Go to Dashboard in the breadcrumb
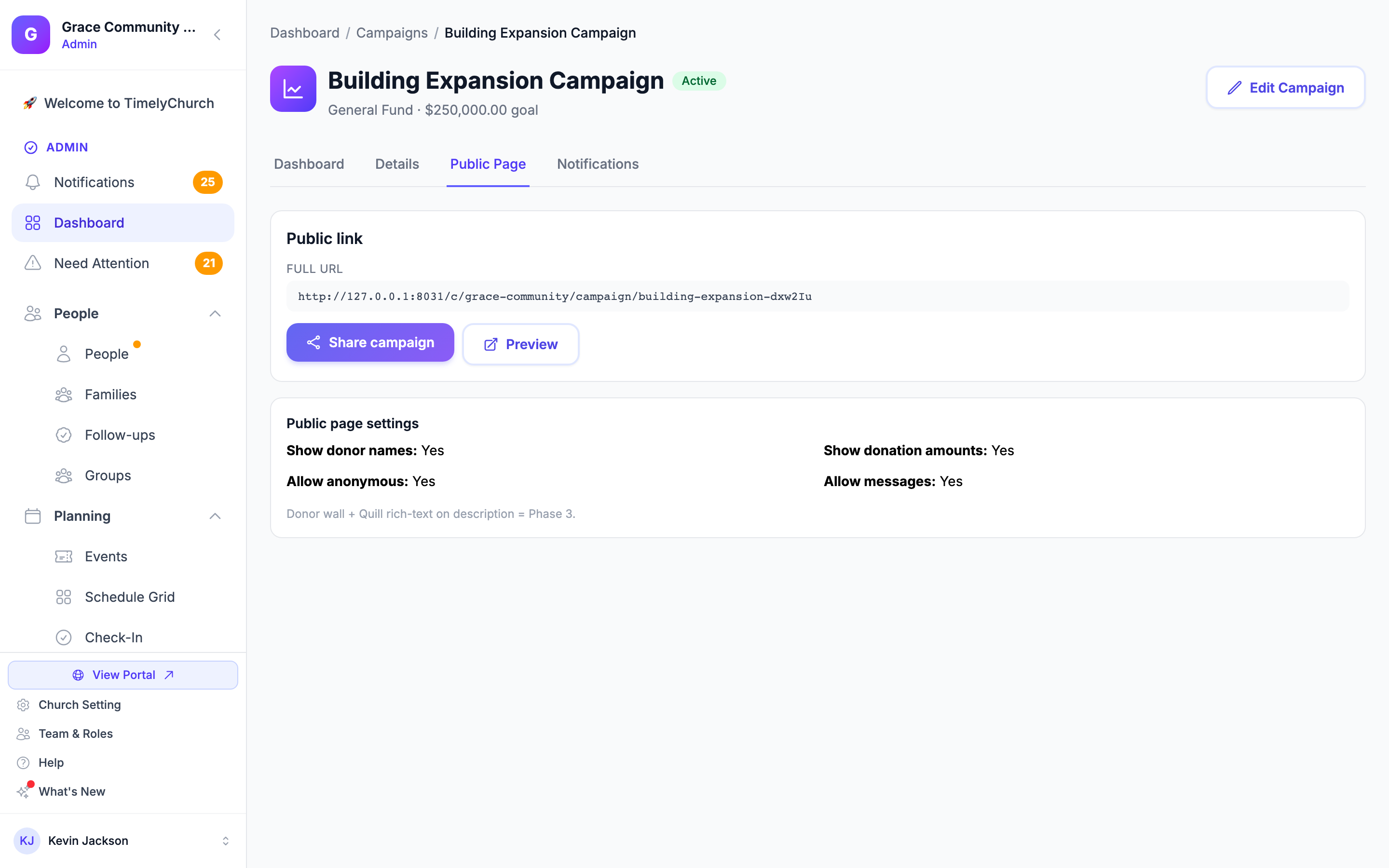Image resolution: width=1389 pixels, height=868 pixels. point(305,33)
